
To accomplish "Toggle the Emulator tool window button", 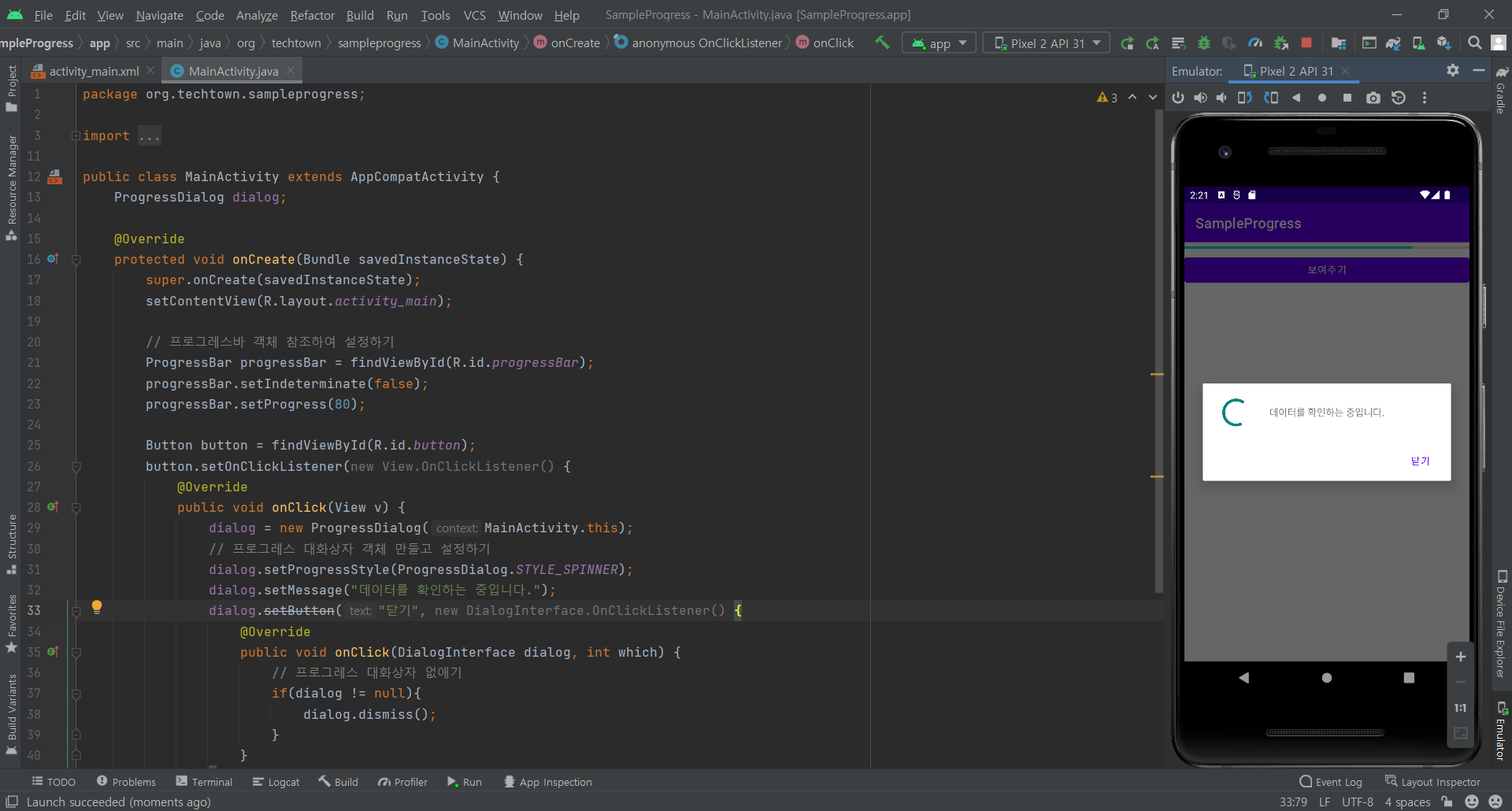I will point(1501,730).
